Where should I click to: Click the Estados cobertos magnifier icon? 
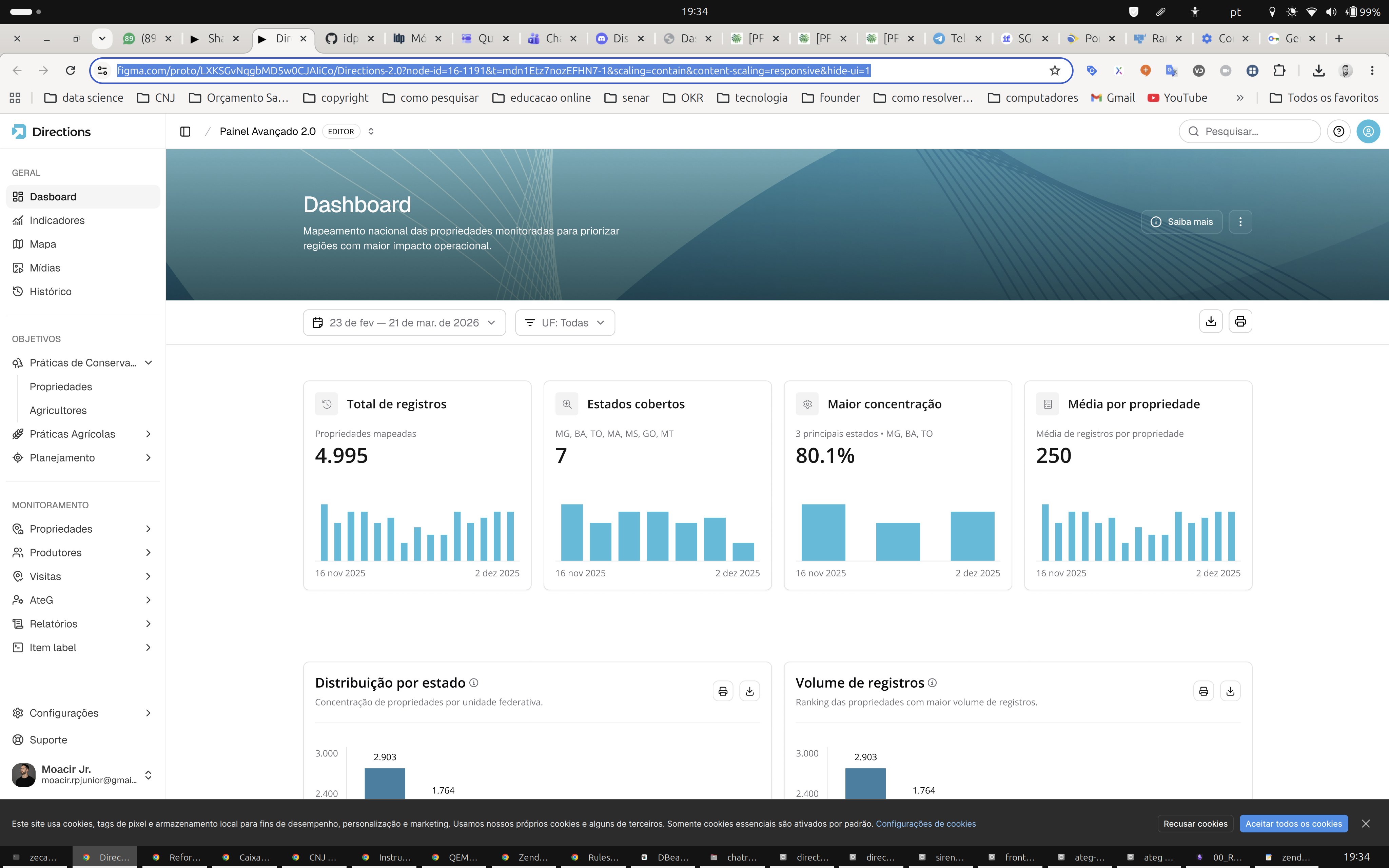pyautogui.click(x=567, y=404)
